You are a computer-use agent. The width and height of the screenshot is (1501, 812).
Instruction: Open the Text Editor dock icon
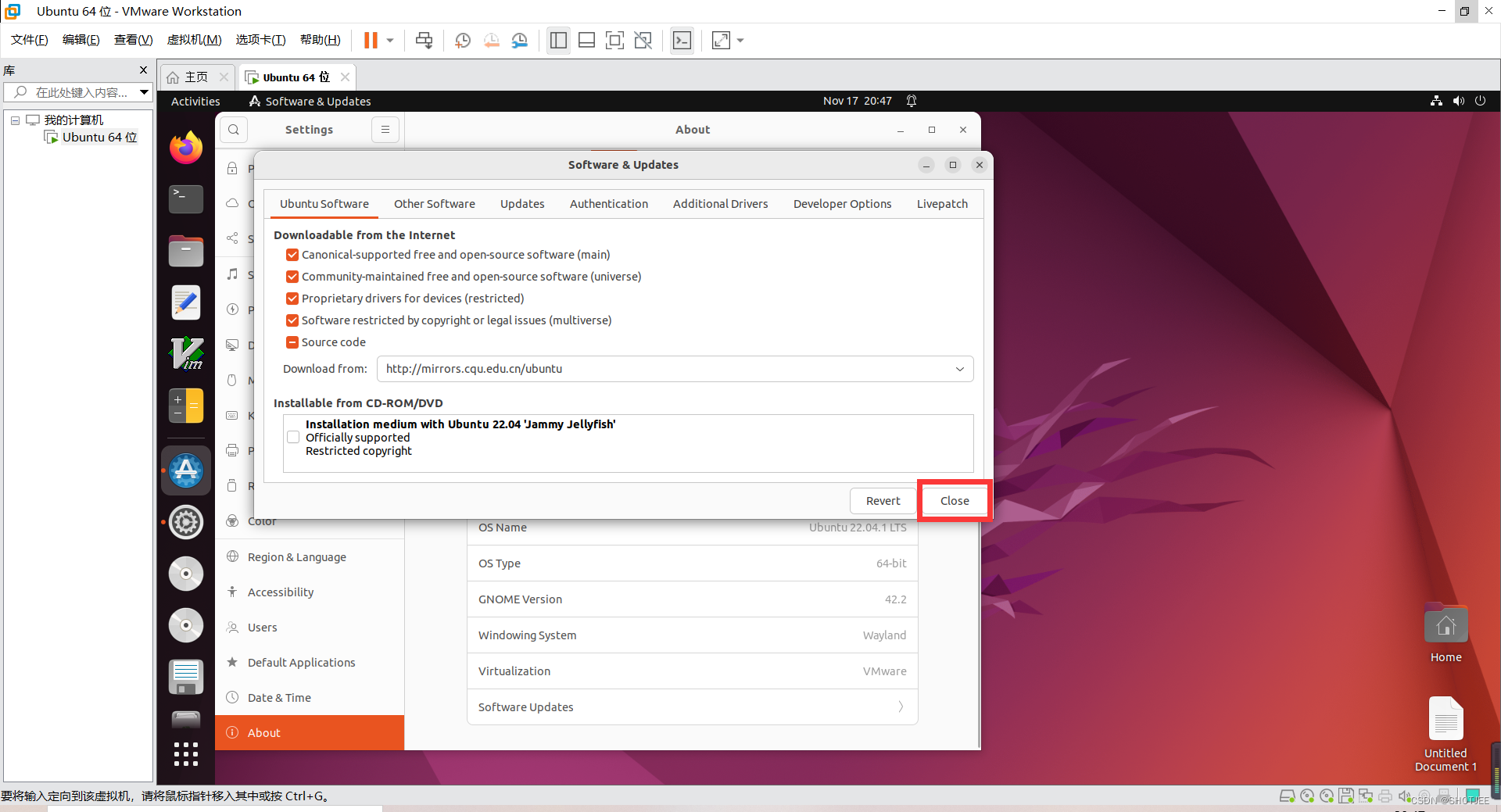[186, 302]
